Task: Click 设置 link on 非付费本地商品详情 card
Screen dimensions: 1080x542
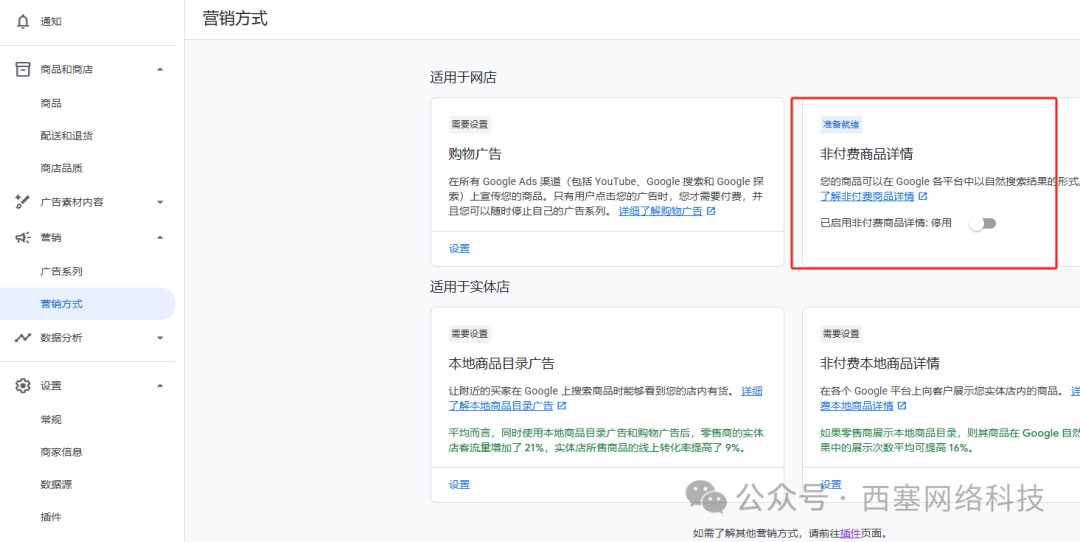Action: click(831, 484)
